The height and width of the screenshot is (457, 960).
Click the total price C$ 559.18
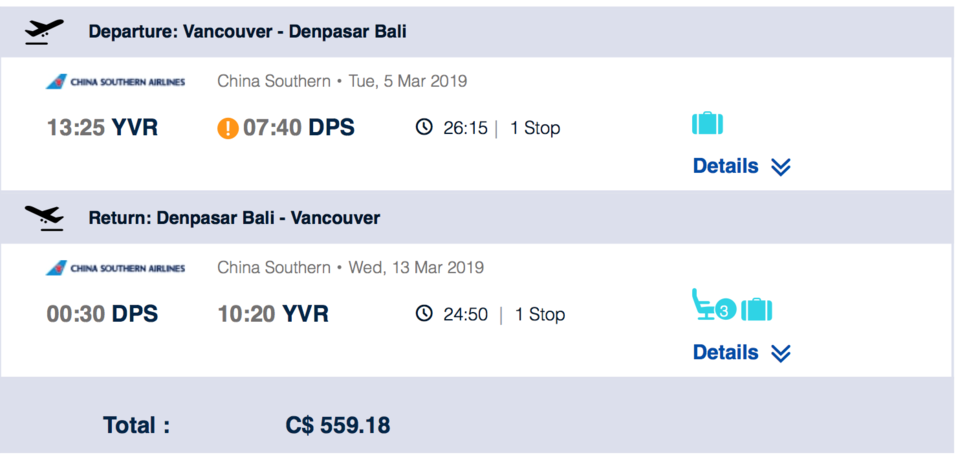pos(337,425)
